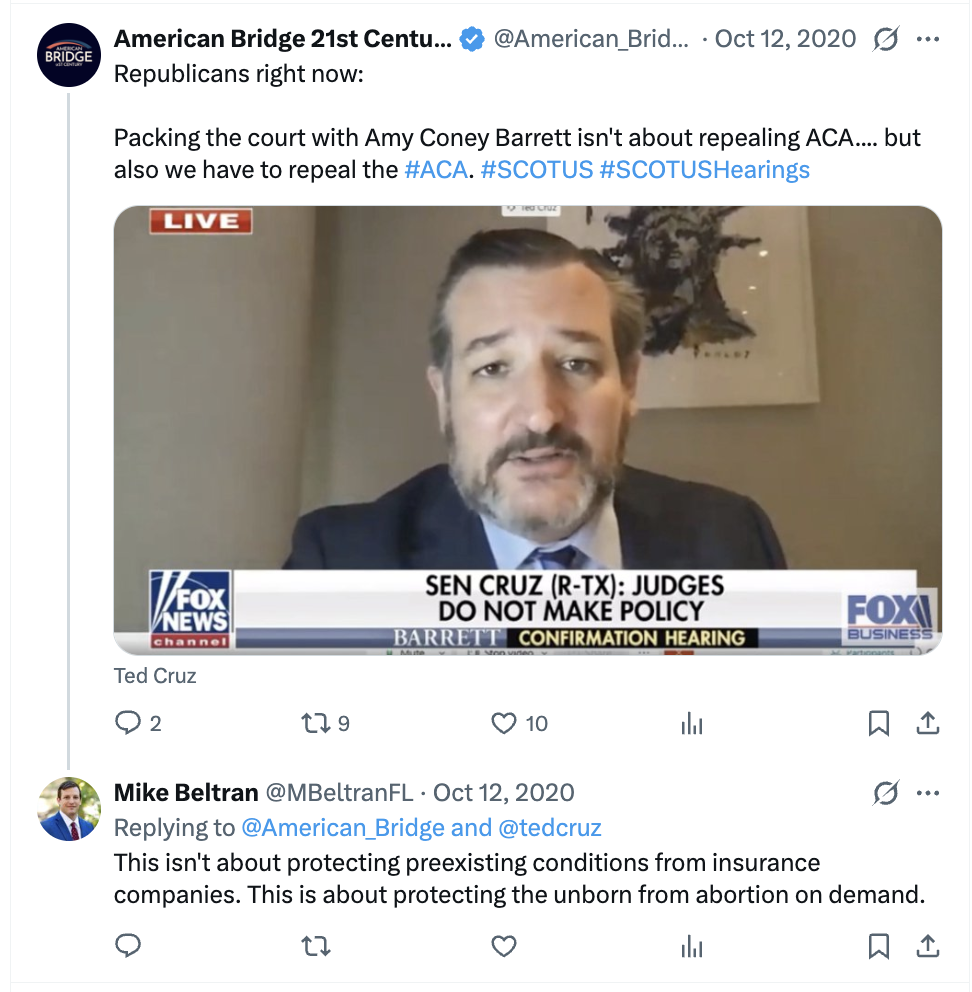Reply to Mike Beltran's tweet
The width and height of the screenshot is (972, 992).
pyautogui.click(x=128, y=945)
